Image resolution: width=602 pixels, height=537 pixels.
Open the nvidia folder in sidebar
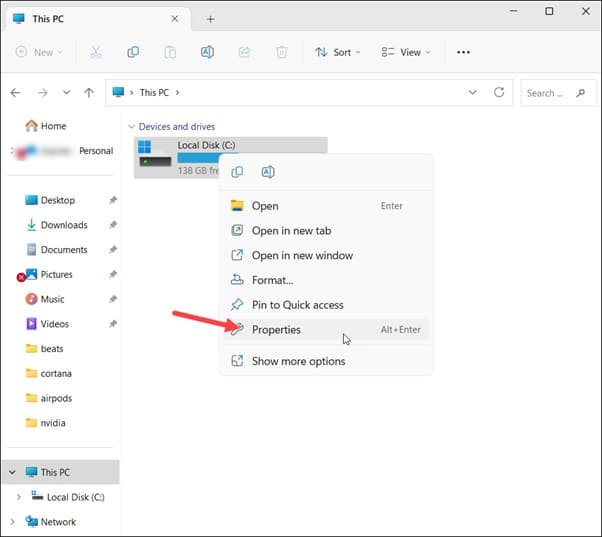pyautogui.click(x=45, y=423)
